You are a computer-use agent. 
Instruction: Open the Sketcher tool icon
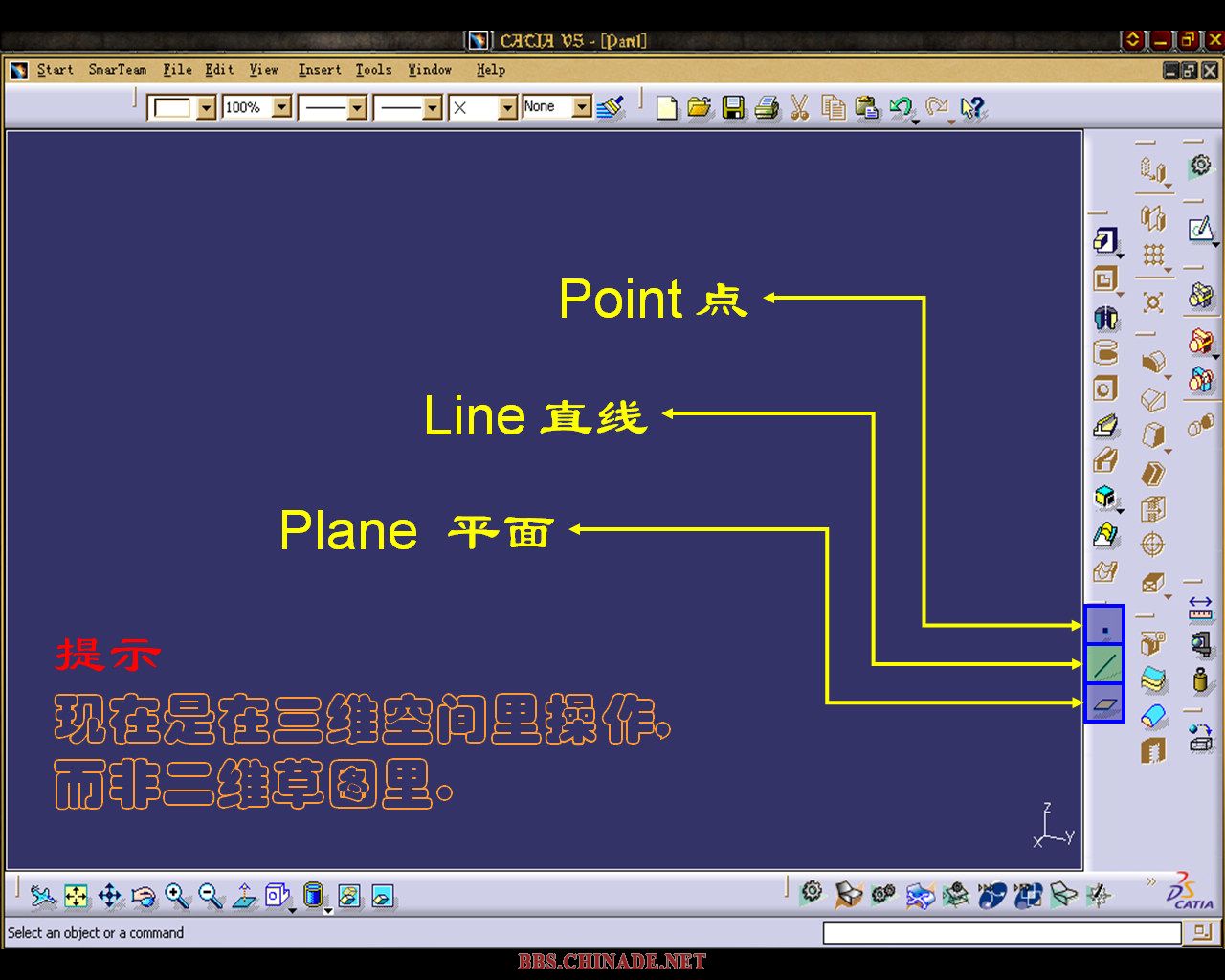pyautogui.click(x=1200, y=230)
